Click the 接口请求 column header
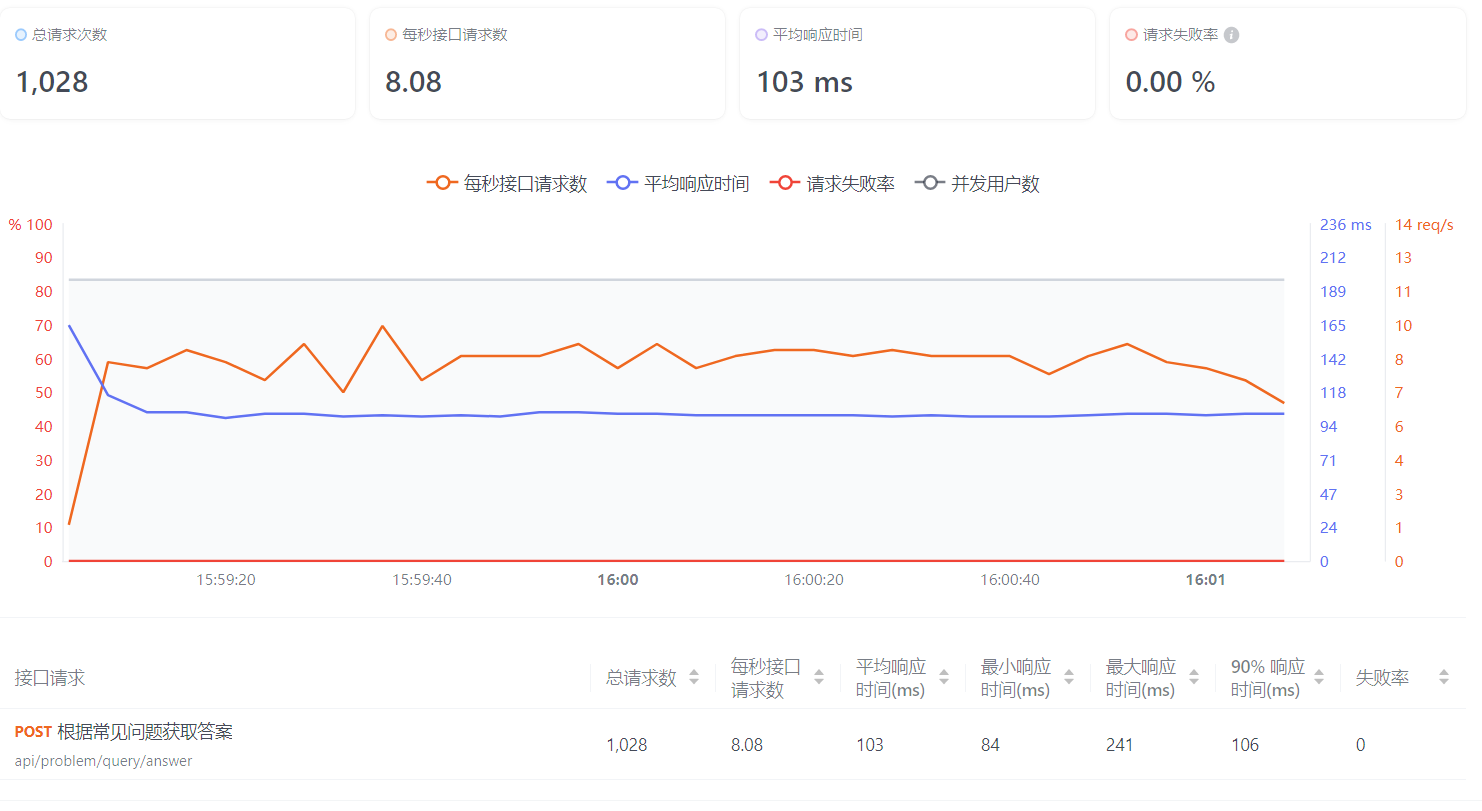 tap(50, 678)
